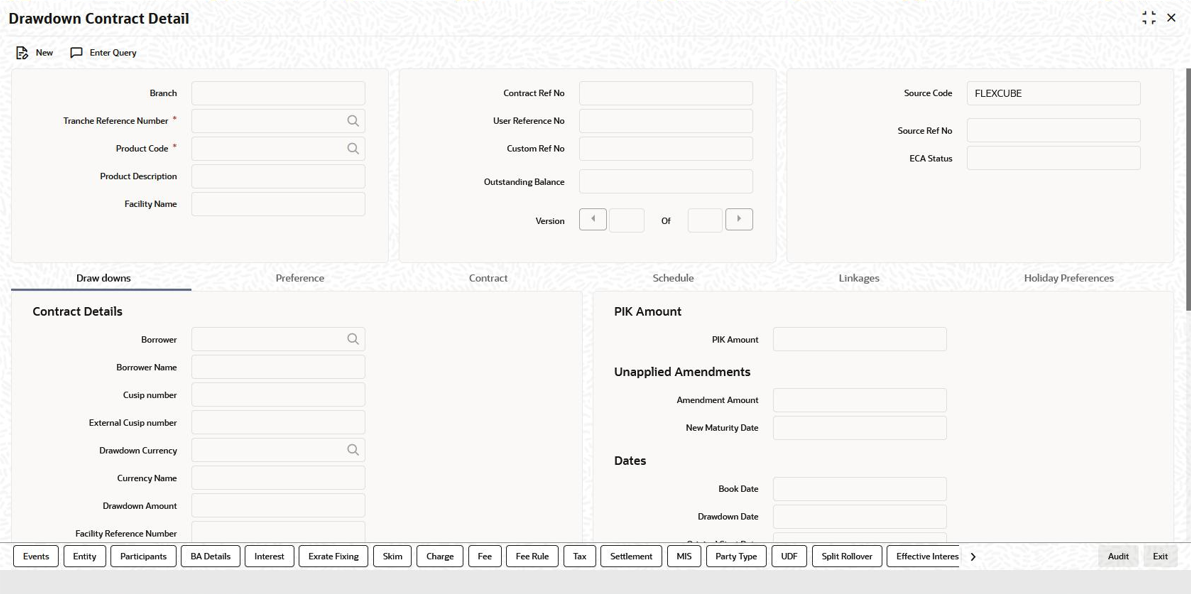Open the MIS screen

(684, 556)
